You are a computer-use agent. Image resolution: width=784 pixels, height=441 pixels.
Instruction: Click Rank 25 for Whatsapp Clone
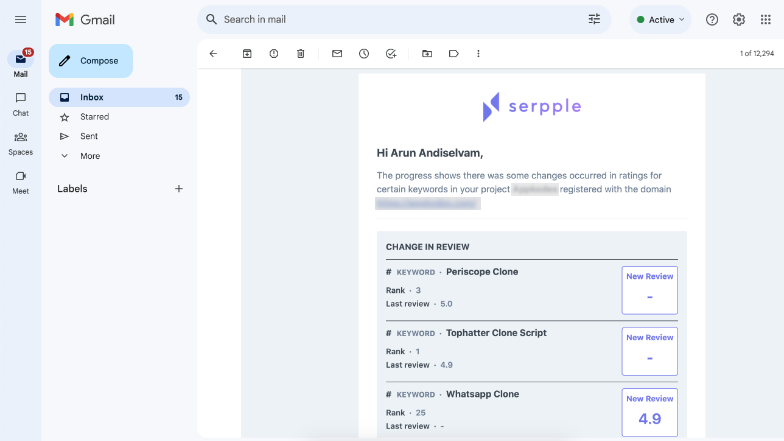[x=420, y=413]
